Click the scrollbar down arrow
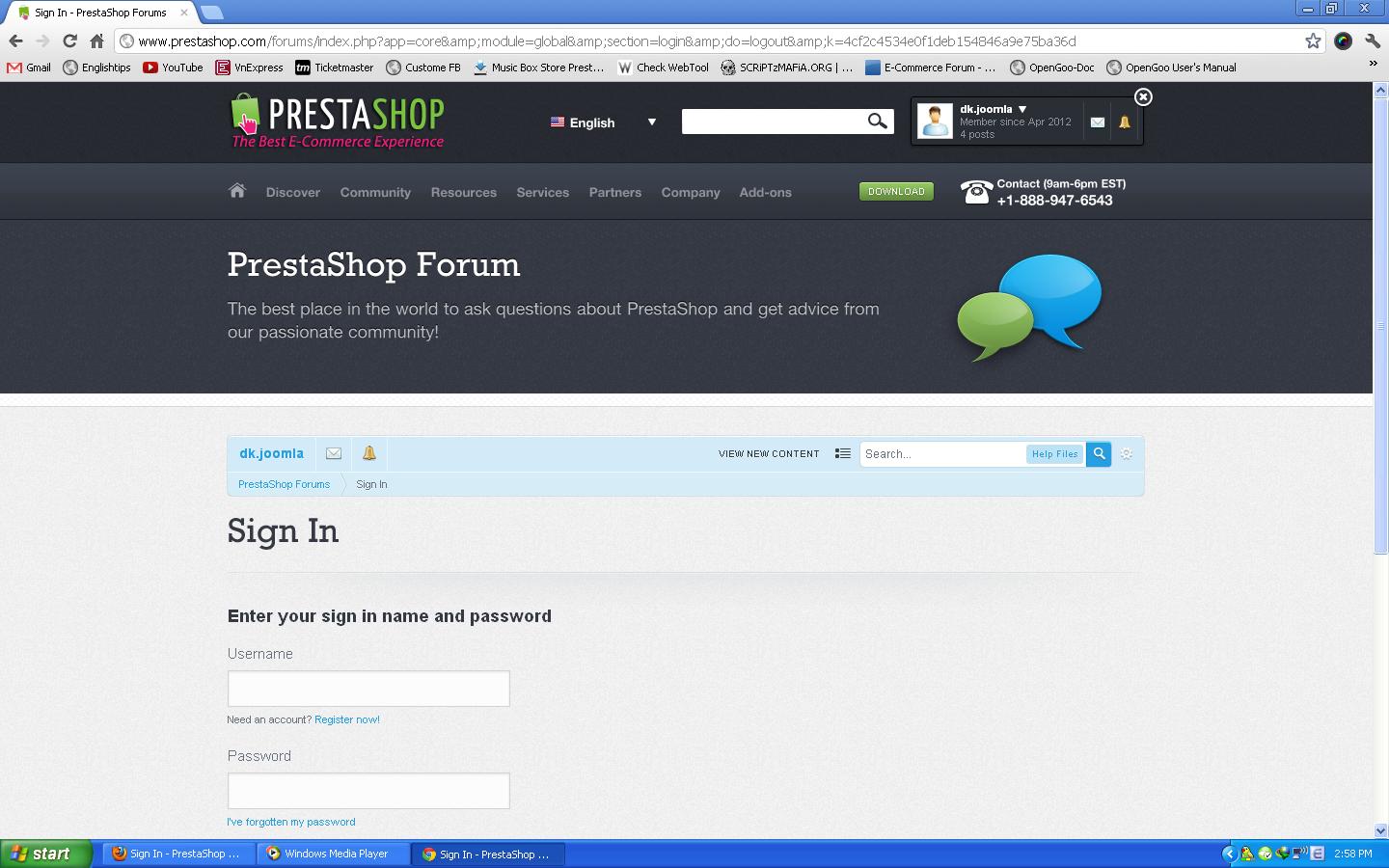Image resolution: width=1389 pixels, height=868 pixels. [1380, 830]
